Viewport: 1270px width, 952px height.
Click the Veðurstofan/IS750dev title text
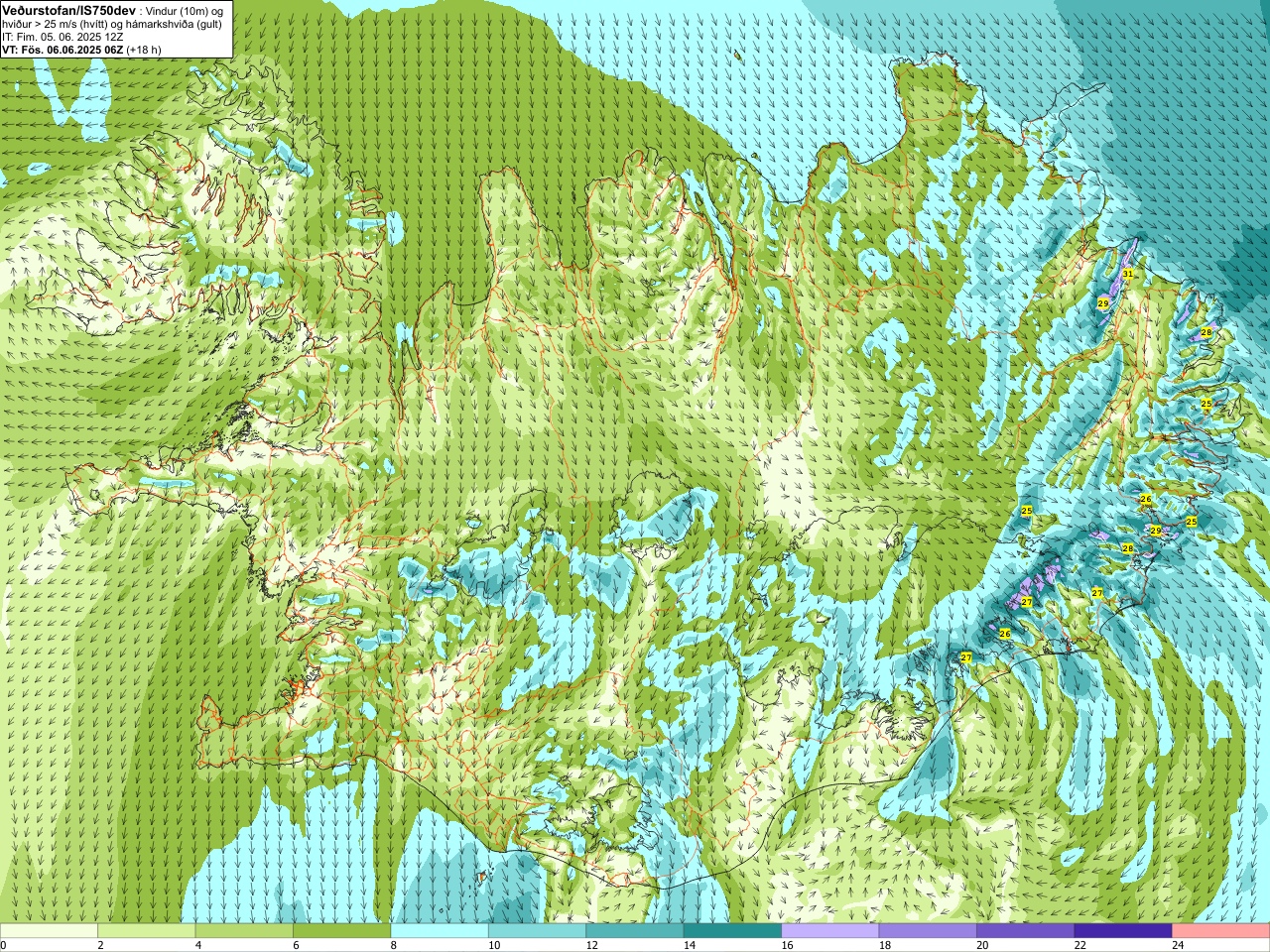68,9
